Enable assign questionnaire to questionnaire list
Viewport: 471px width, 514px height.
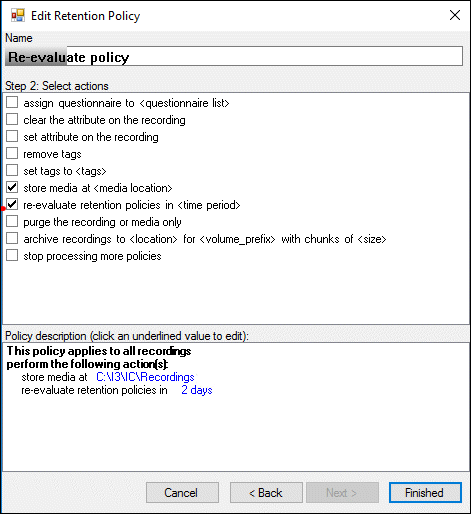click(12, 103)
